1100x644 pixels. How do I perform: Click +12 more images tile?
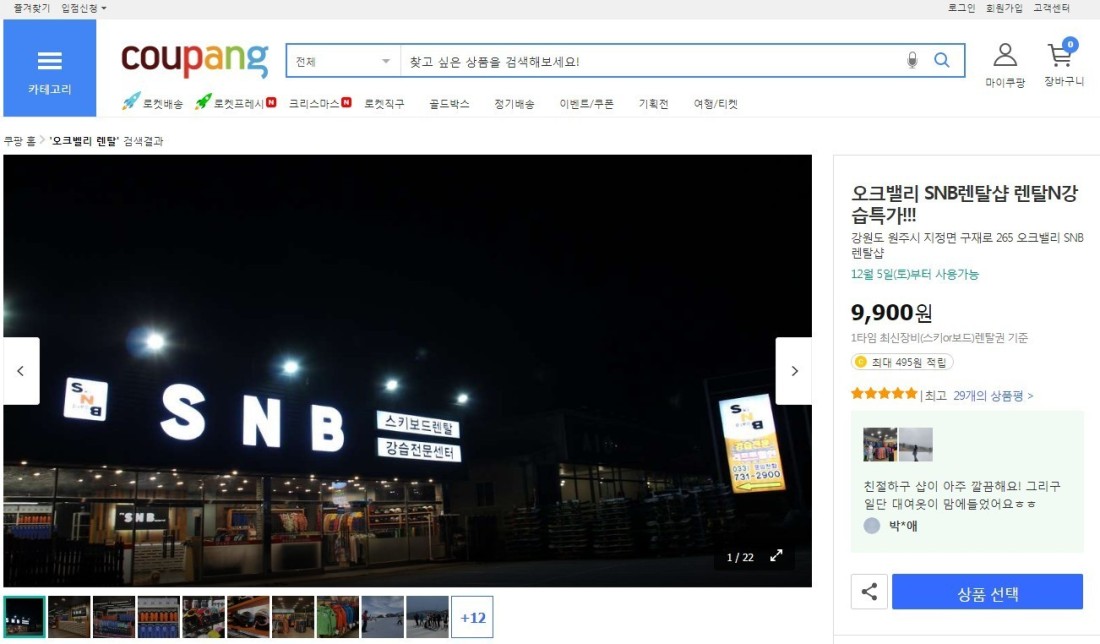pos(472,617)
